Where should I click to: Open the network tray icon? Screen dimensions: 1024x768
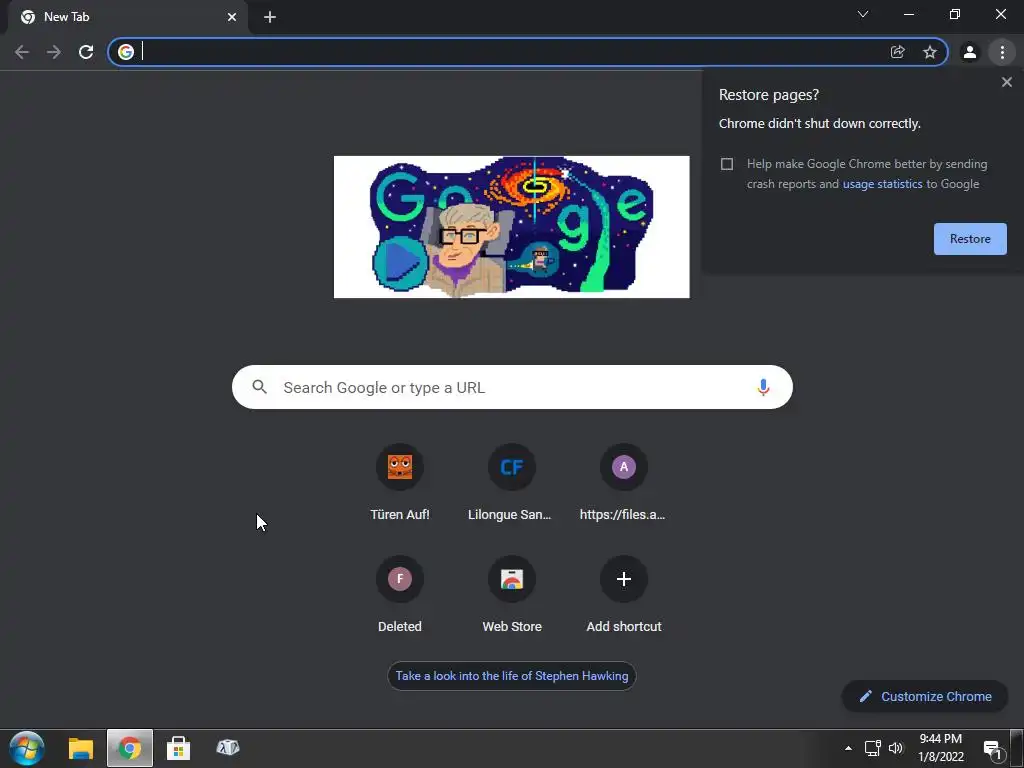872,748
